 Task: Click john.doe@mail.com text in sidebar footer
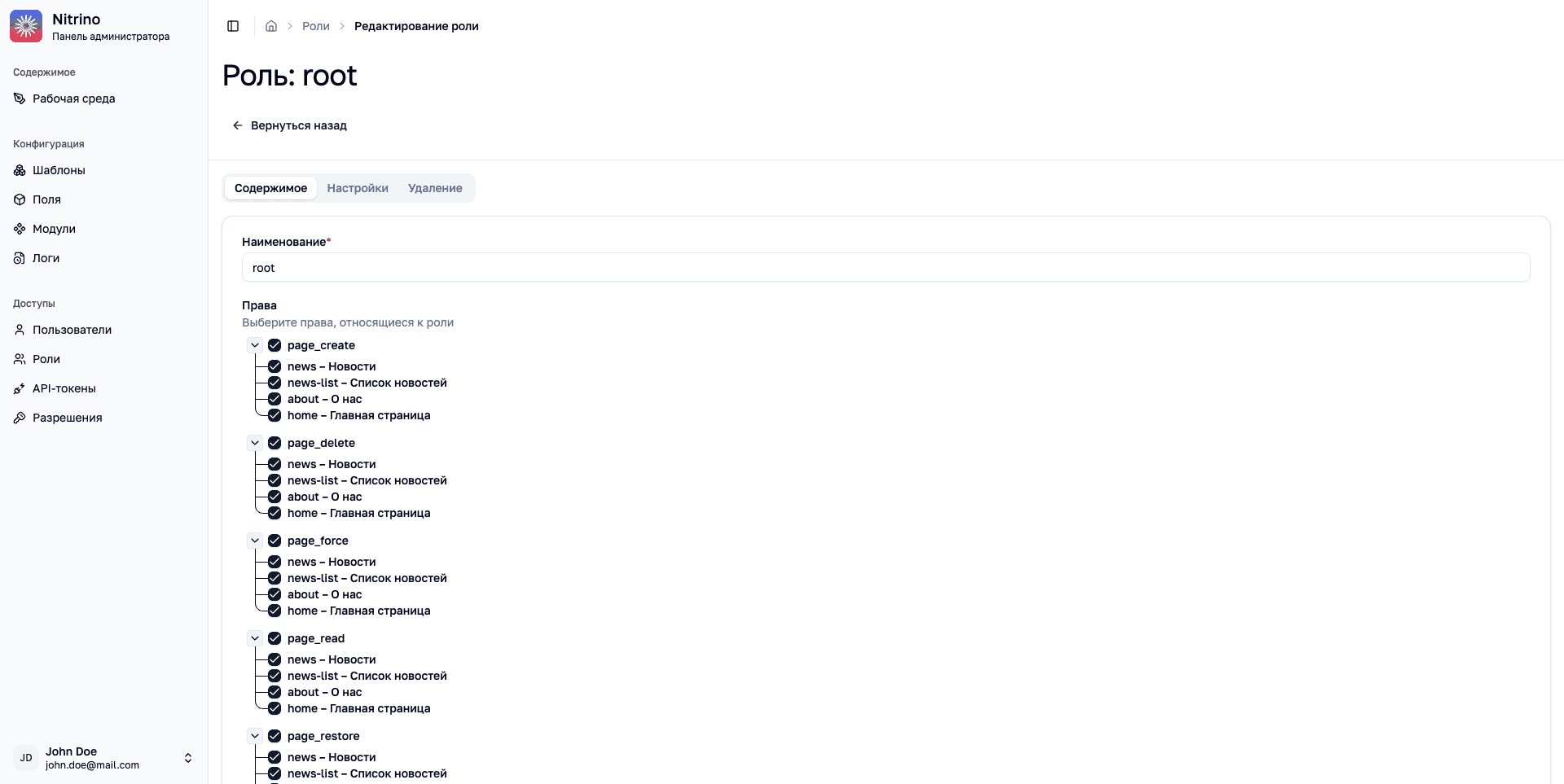(x=92, y=765)
